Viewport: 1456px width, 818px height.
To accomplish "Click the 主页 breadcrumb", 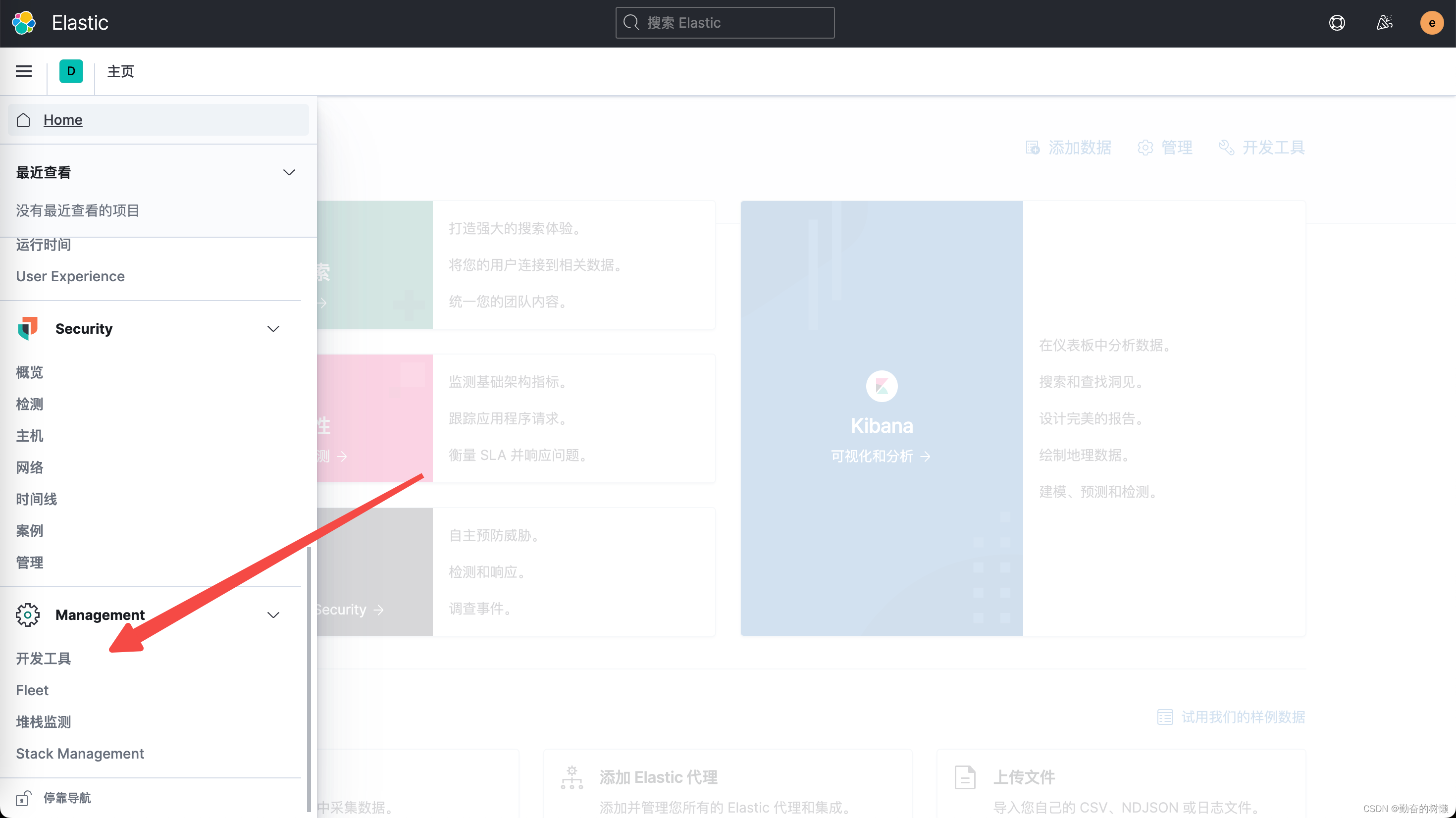I will point(121,71).
